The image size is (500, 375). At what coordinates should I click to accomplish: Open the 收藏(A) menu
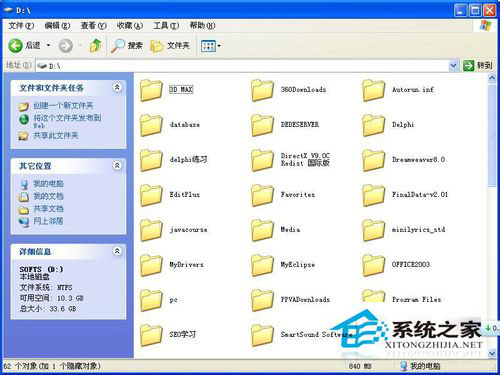[130, 25]
